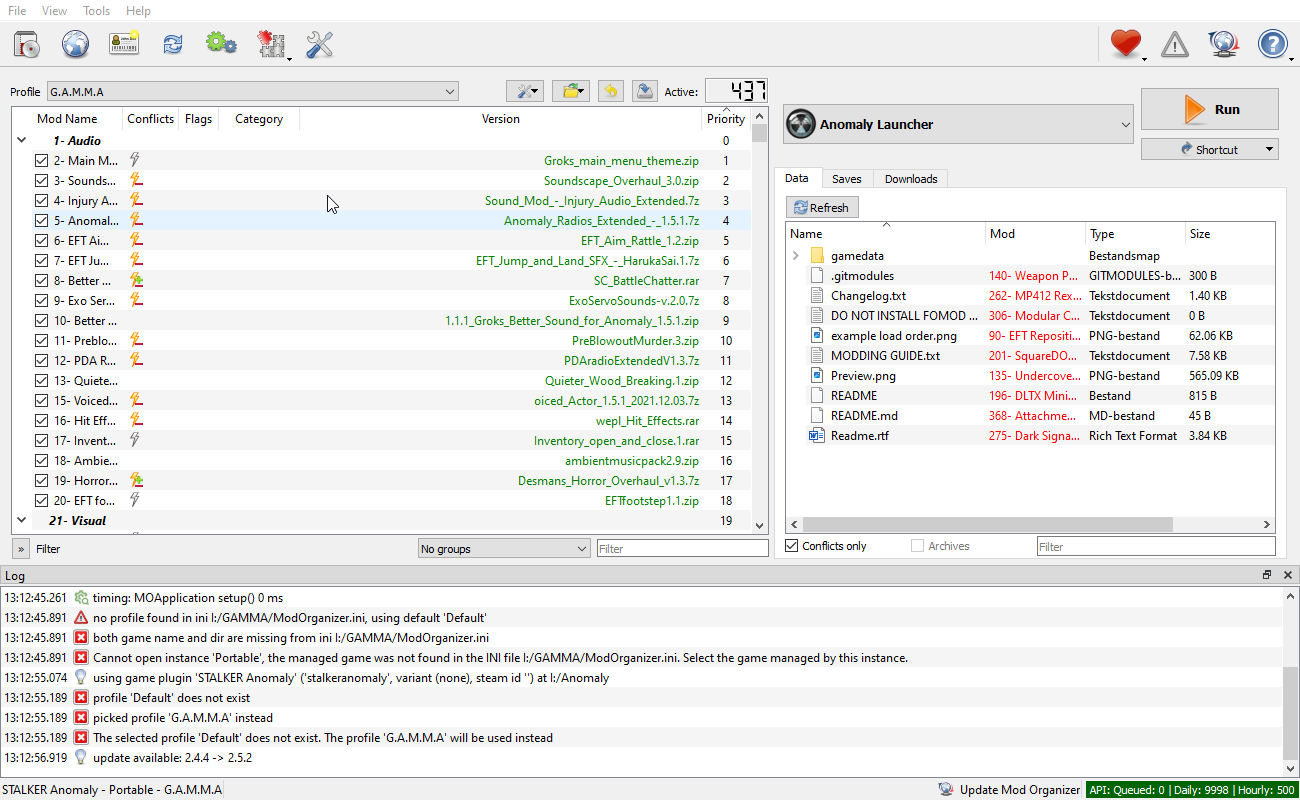Click the red heart Endorse icon
The image size is (1300, 800).
[x=1126, y=44]
